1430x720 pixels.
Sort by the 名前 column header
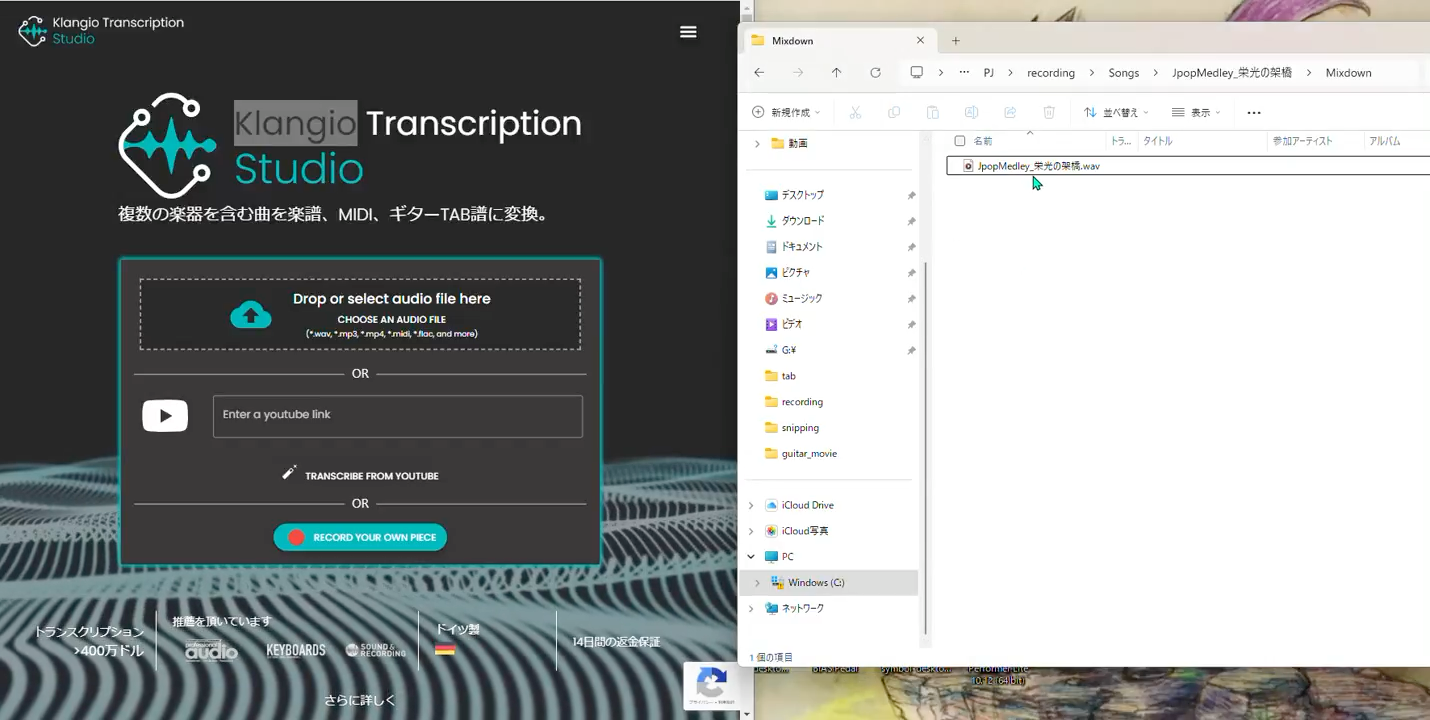(x=983, y=141)
